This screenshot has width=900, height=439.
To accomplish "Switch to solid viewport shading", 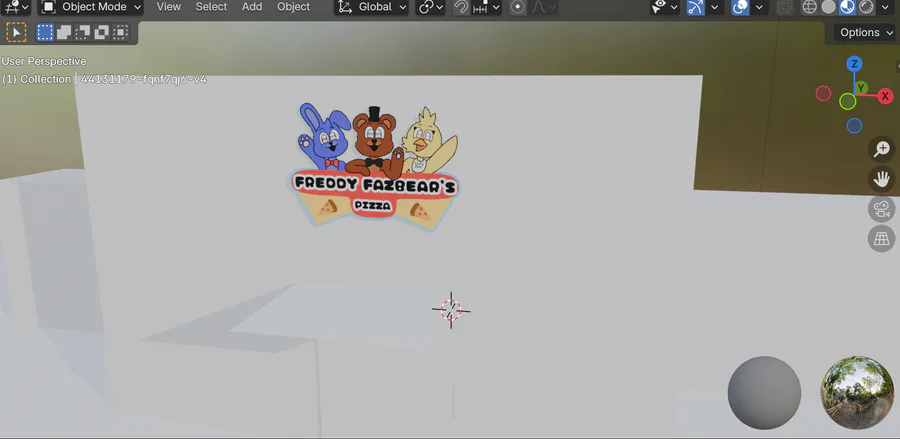I will tap(828, 7).
